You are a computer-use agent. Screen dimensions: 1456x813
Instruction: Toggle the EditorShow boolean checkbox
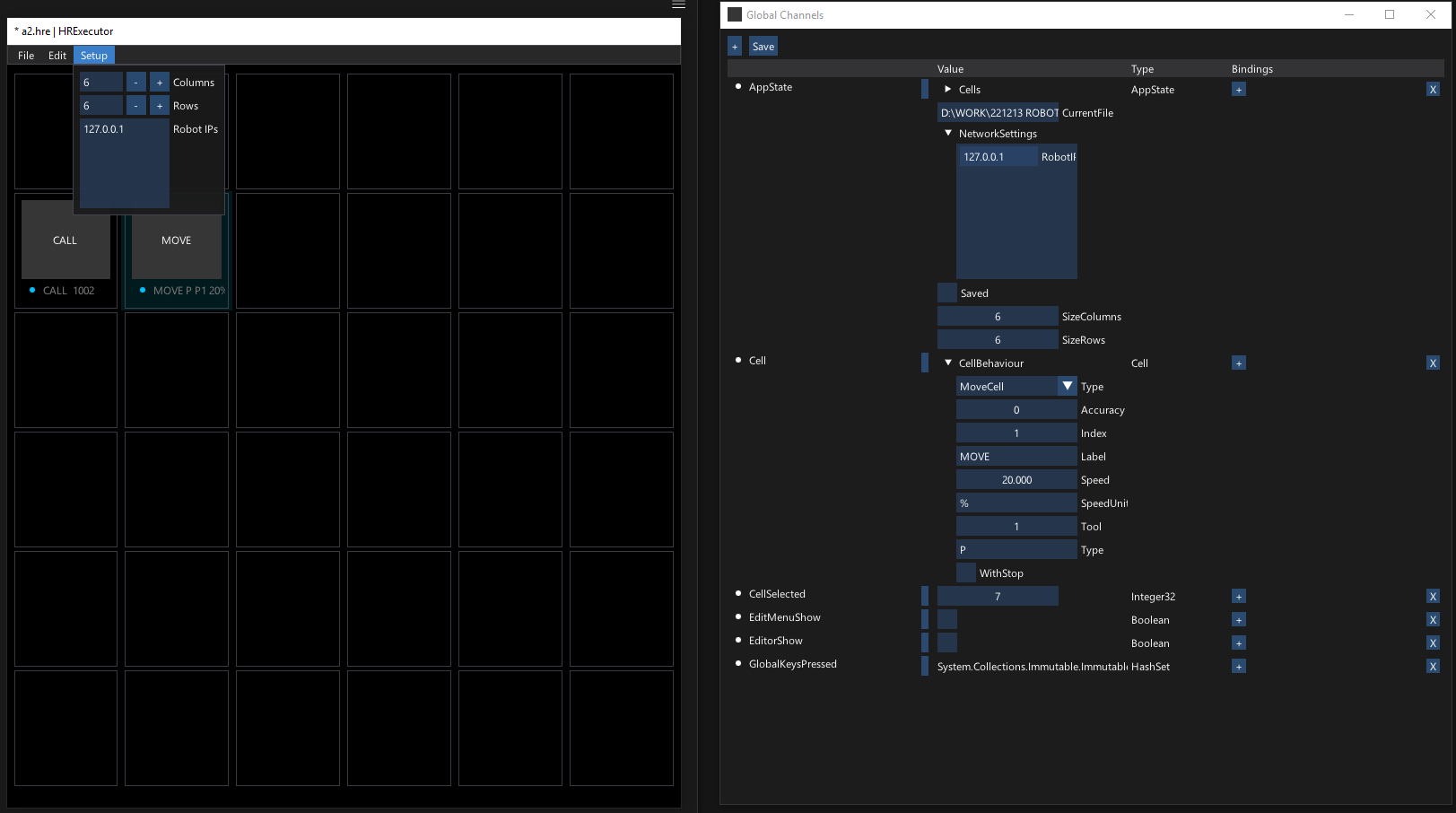click(x=947, y=643)
